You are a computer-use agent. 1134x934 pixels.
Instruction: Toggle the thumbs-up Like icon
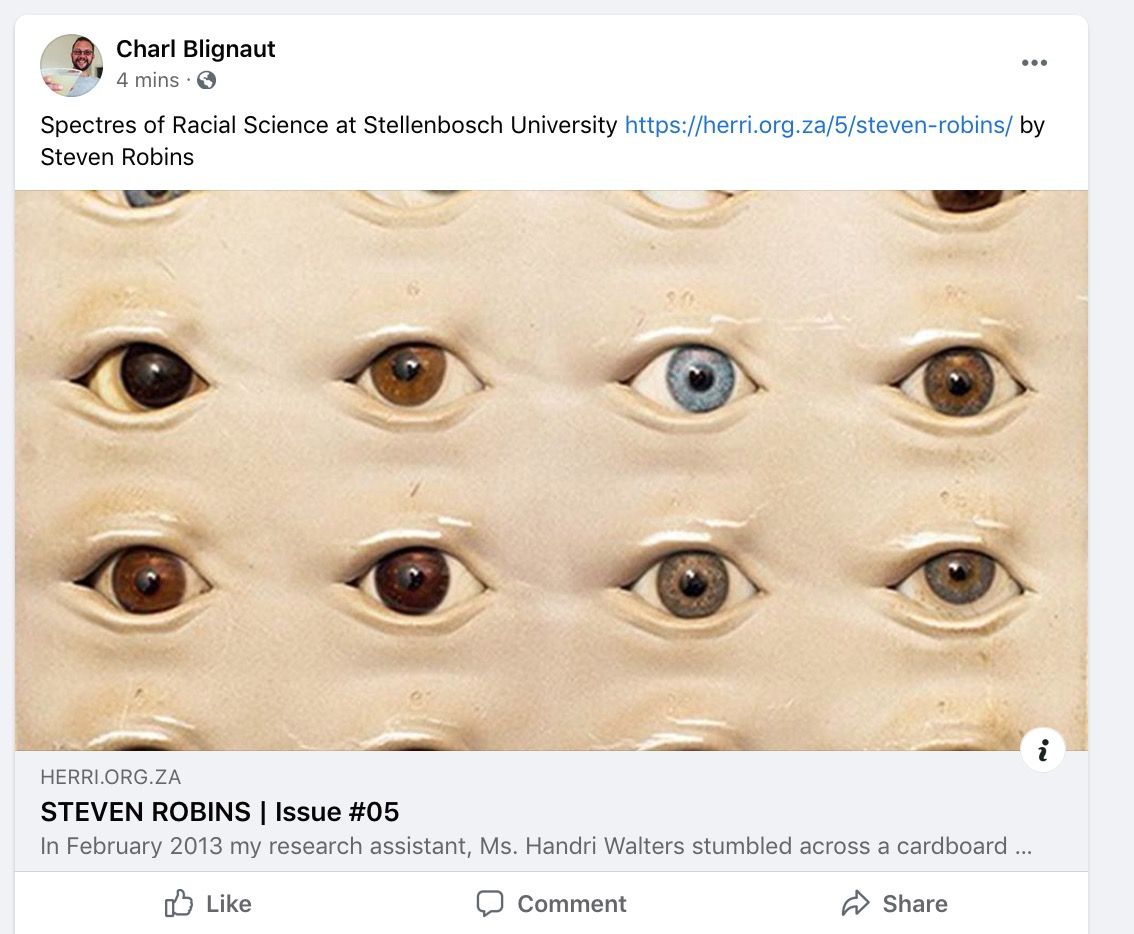pyautogui.click(x=179, y=904)
